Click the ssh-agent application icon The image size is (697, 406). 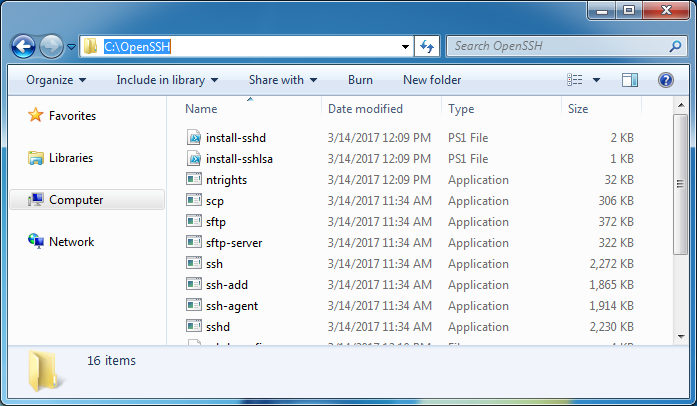194,305
